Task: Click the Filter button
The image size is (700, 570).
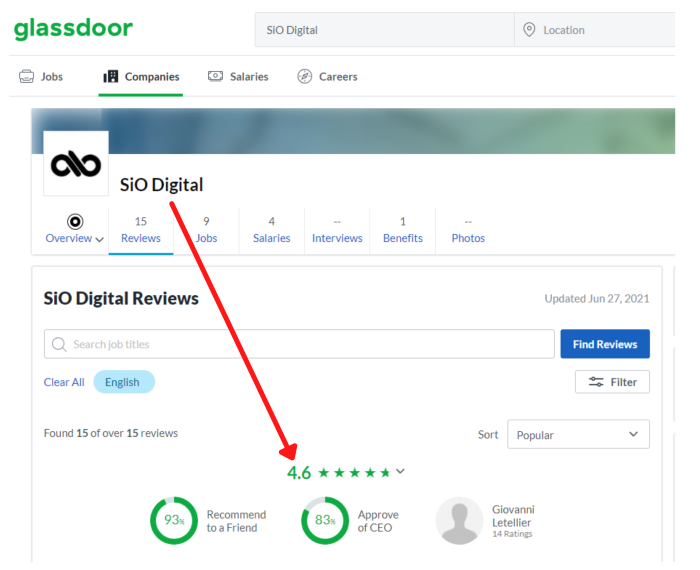Action: (612, 382)
